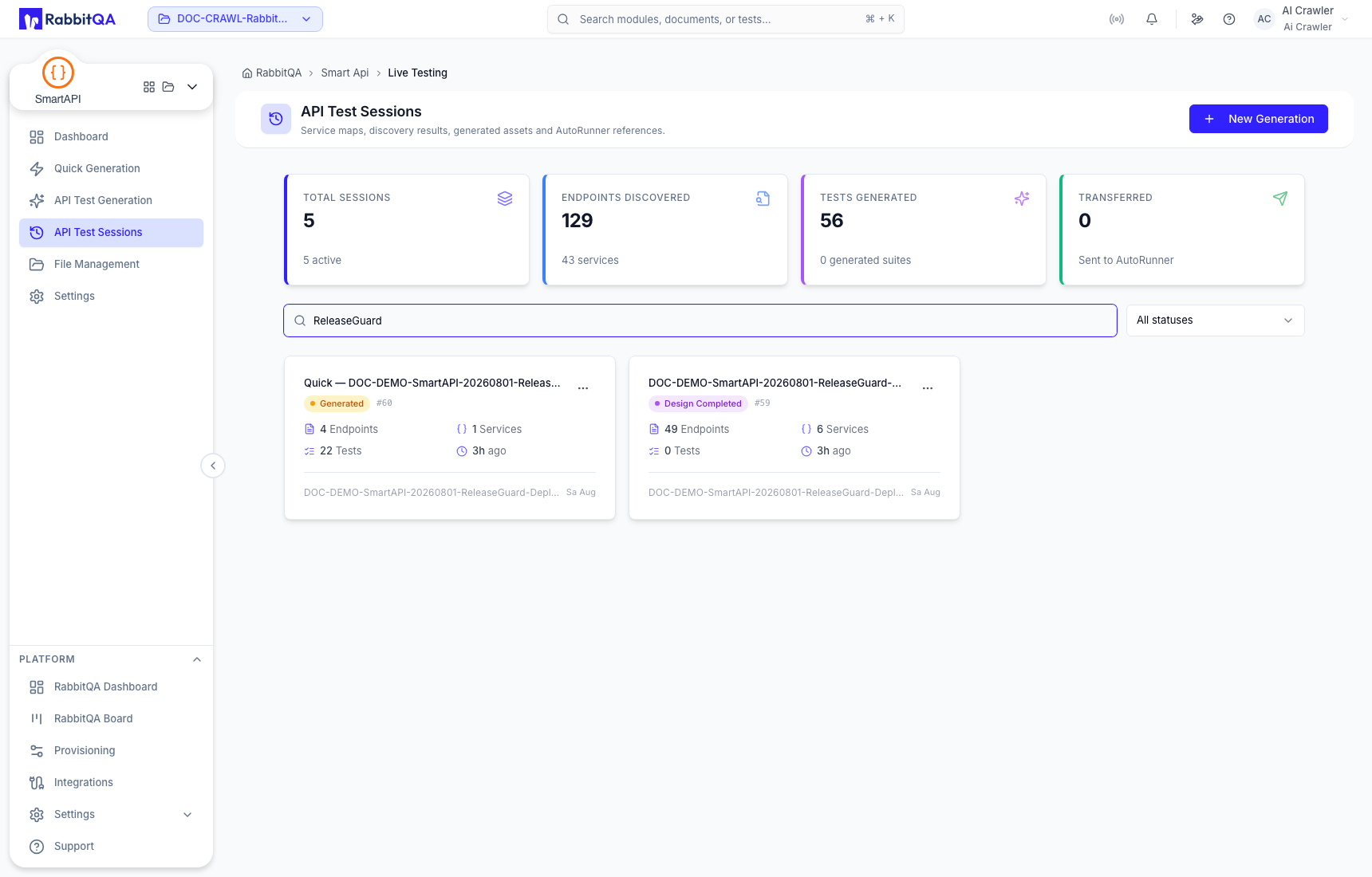Click the Tests checklist icon on session #60
This screenshot has height=877, width=1372.
tap(309, 451)
